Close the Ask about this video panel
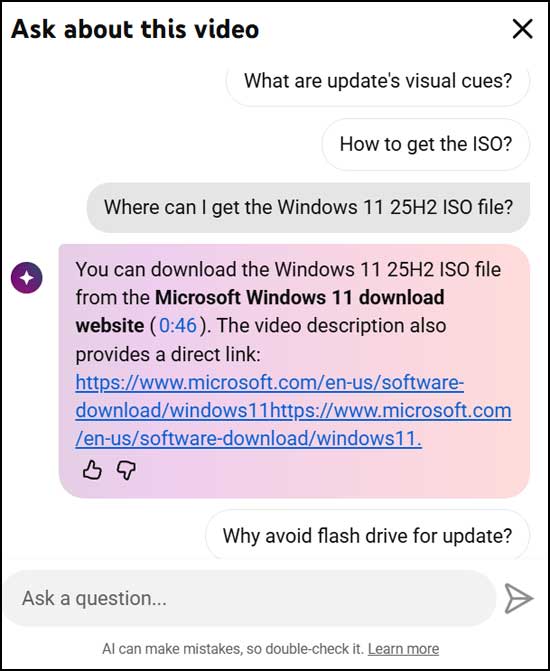This screenshot has width=550, height=671. pyautogui.click(x=522, y=29)
